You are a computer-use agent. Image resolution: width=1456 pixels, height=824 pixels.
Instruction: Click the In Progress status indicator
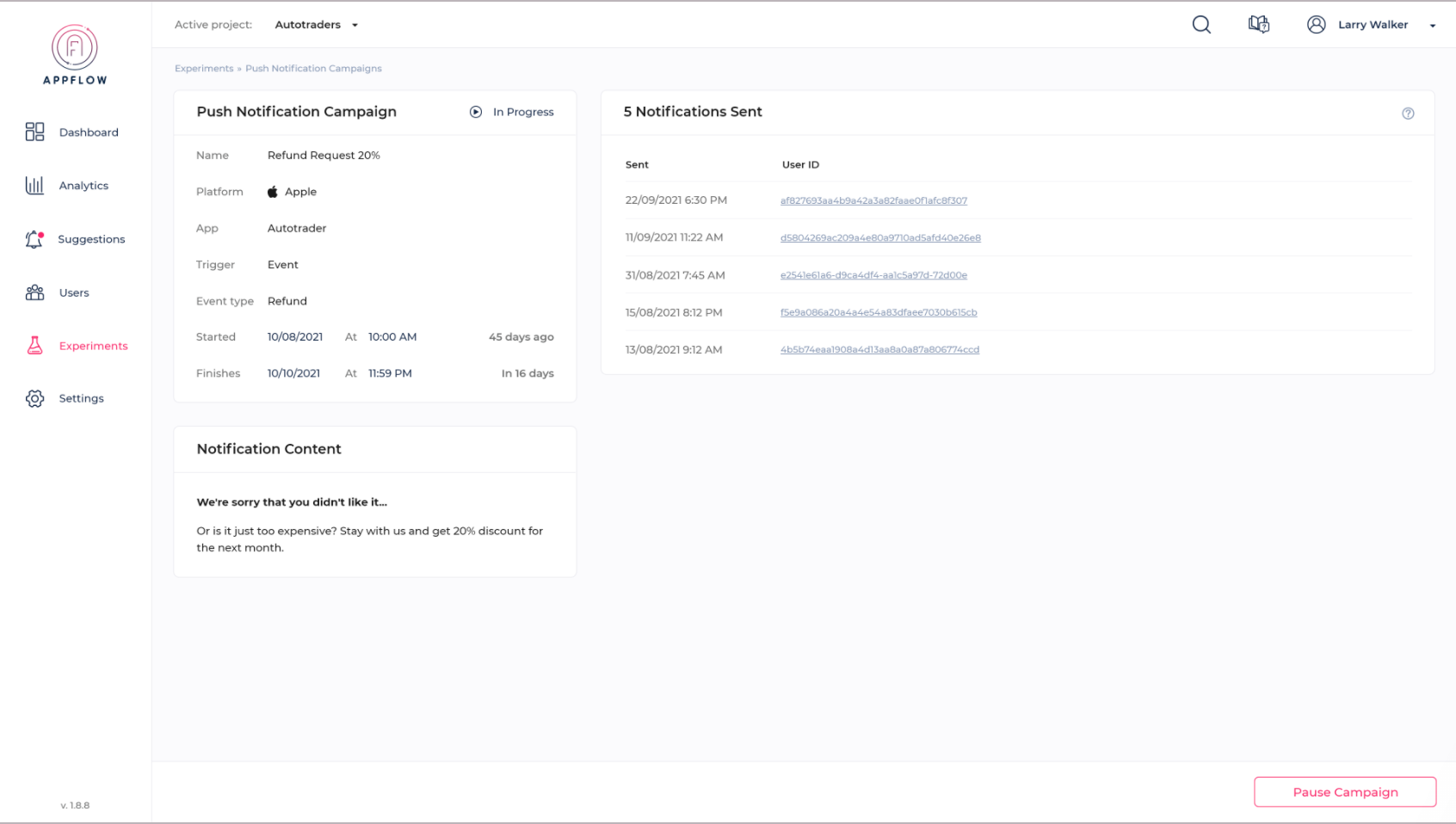pyautogui.click(x=512, y=112)
